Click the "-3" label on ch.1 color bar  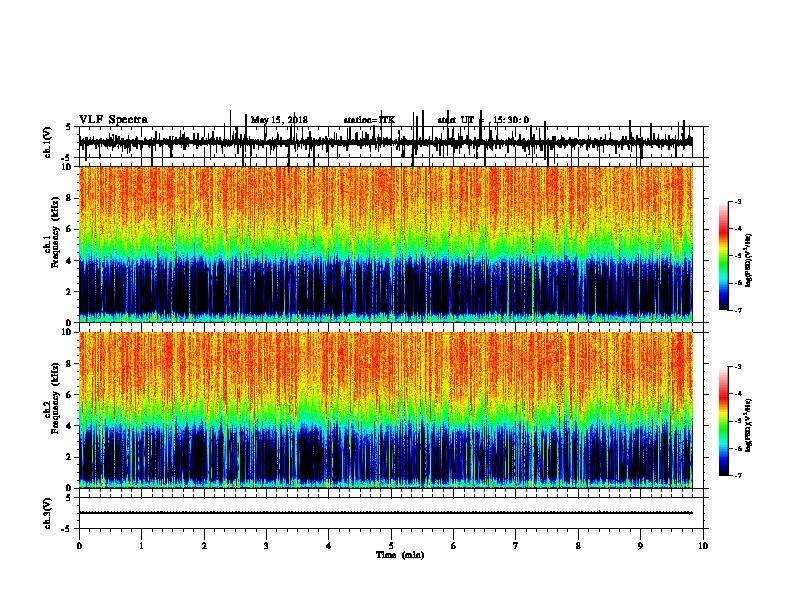(x=738, y=201)
